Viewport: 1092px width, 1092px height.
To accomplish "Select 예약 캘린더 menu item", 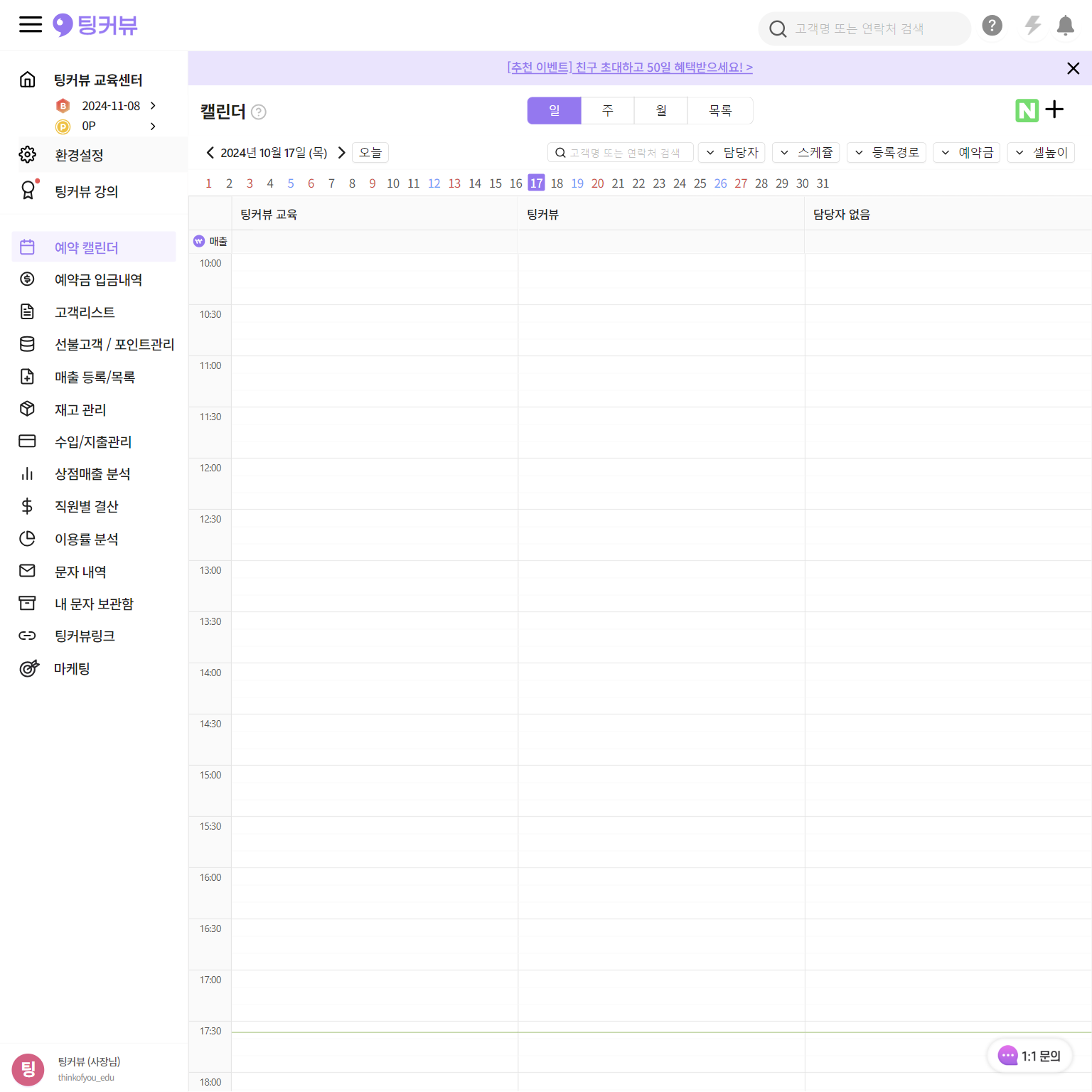I will [x=94, y=247].
